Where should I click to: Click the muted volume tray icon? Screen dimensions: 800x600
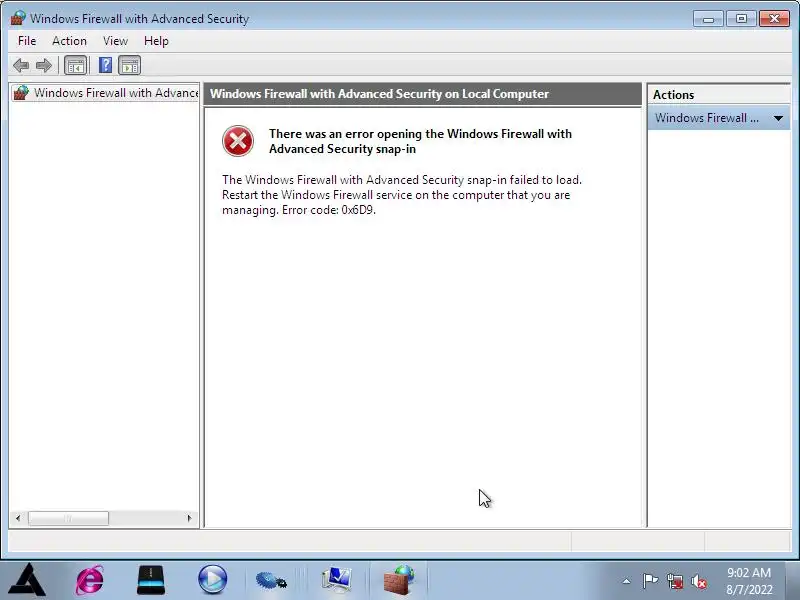coord(699,581)
